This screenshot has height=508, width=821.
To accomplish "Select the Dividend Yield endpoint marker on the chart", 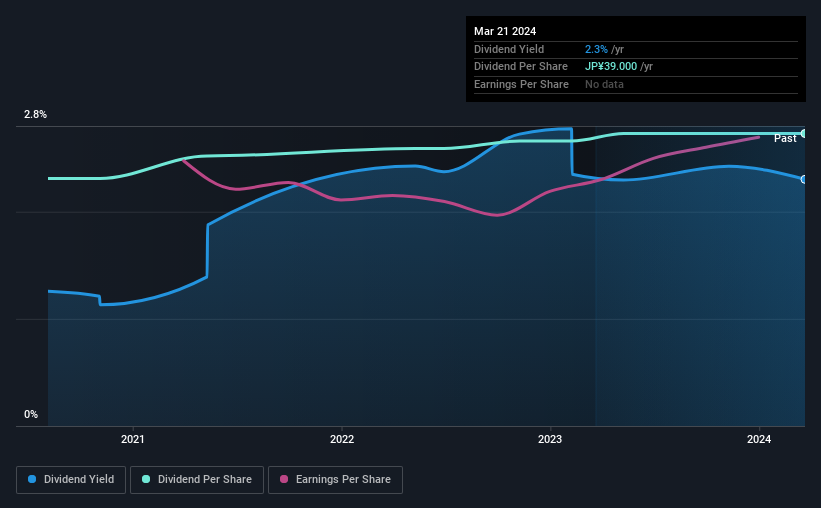I will point(804,180).
